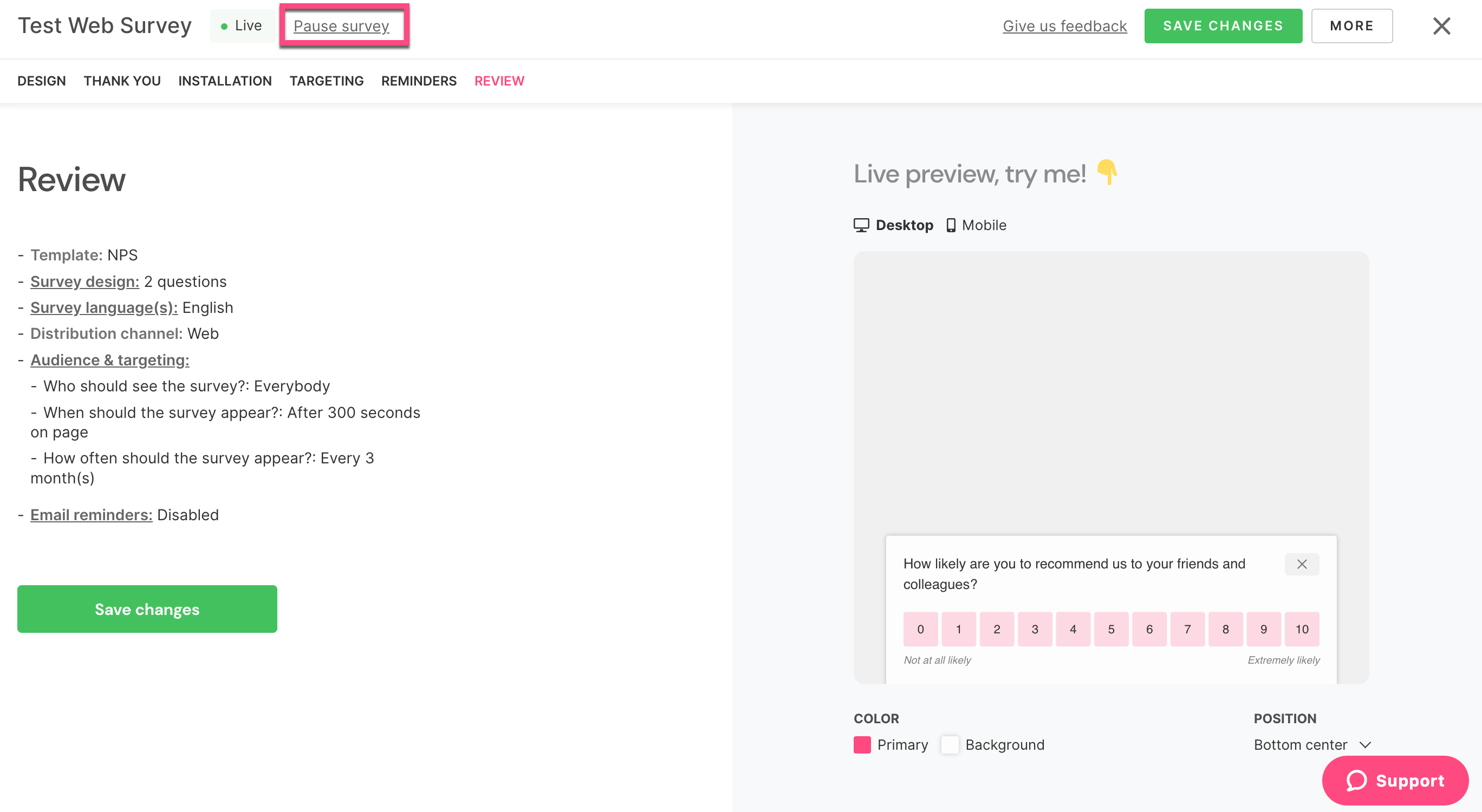The width and height of the screenshot is (1482, 812).
Task: Open the Position dropdown chevron
Action: 1365,745
